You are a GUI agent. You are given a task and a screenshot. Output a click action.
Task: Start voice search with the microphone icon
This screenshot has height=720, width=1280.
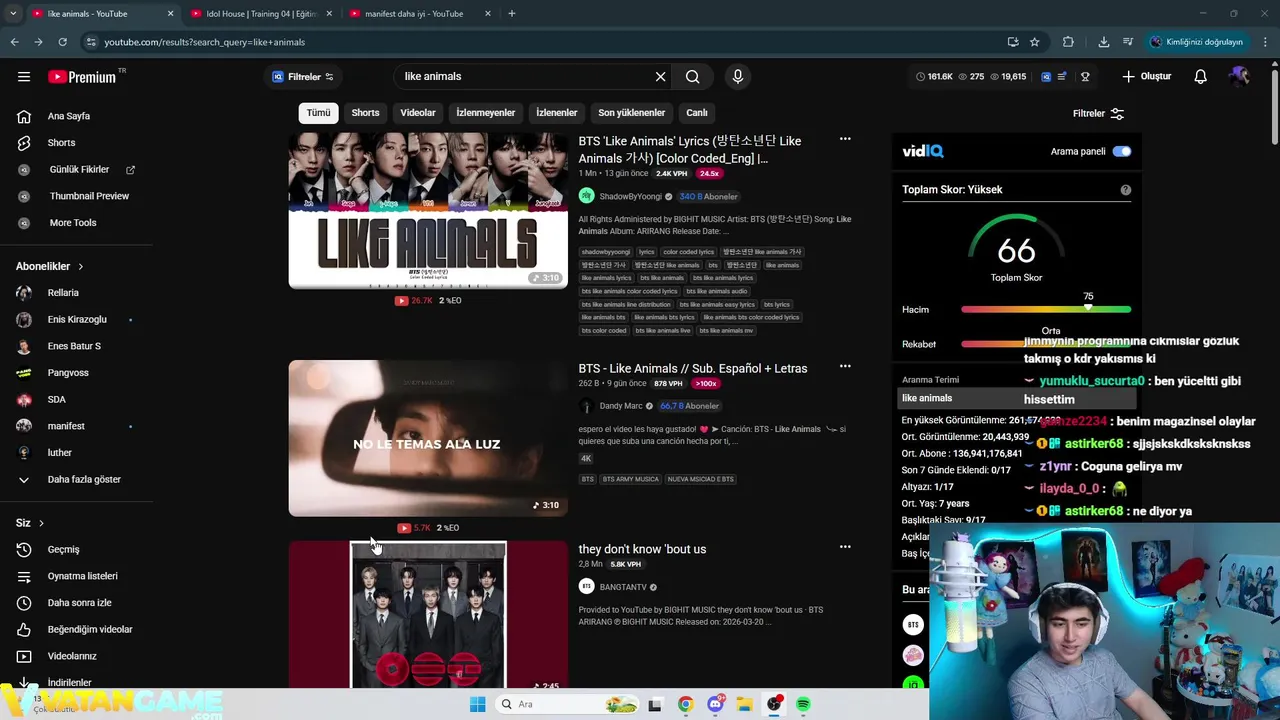[x=738, y=77]
